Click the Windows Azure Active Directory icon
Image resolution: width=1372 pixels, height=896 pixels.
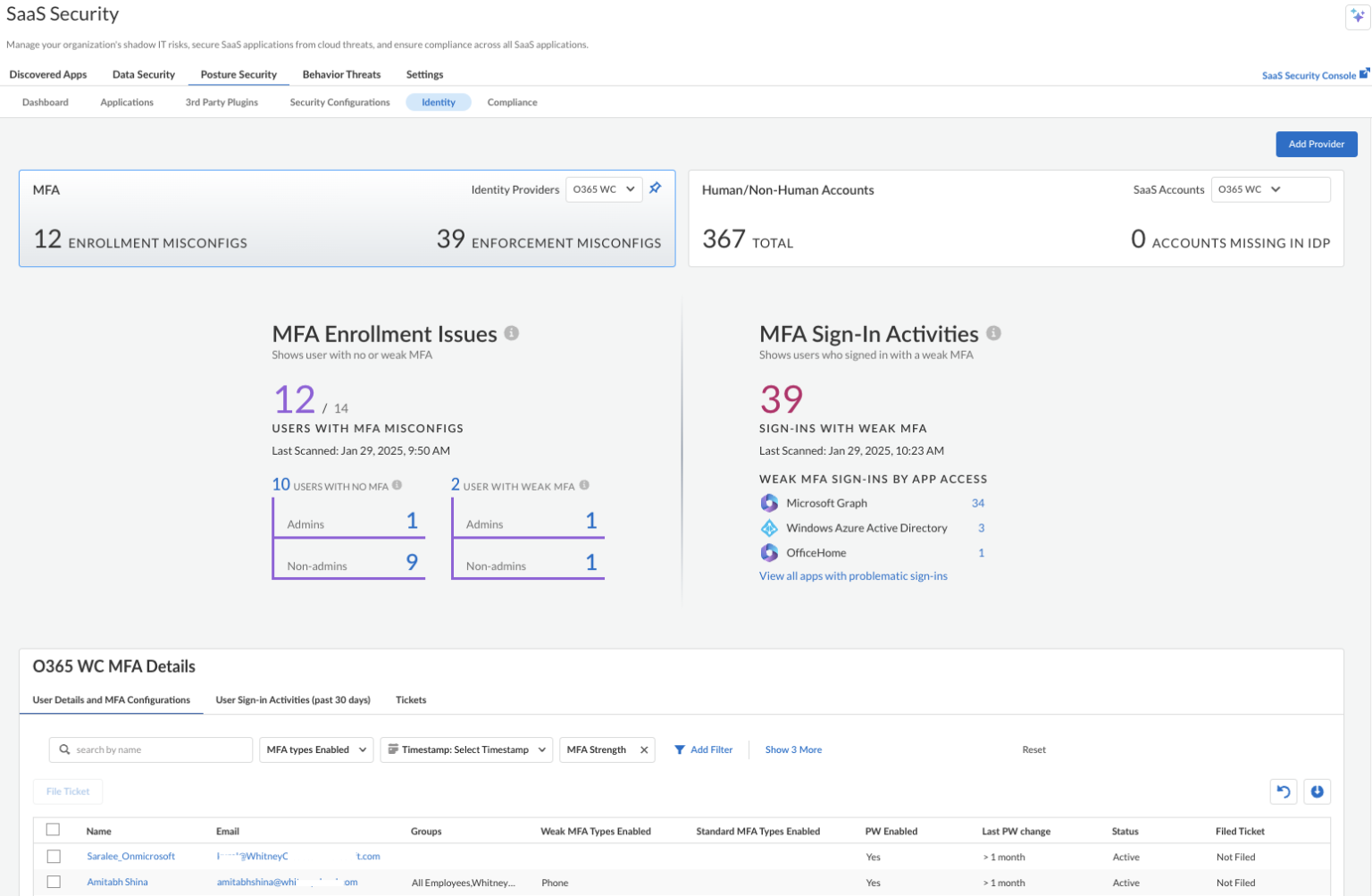[769, 528]
